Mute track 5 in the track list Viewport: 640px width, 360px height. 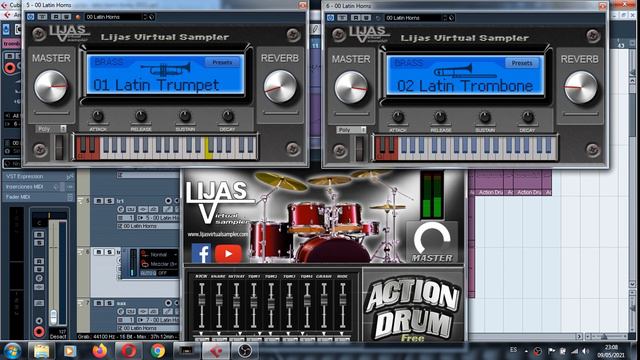coord(99,201)
